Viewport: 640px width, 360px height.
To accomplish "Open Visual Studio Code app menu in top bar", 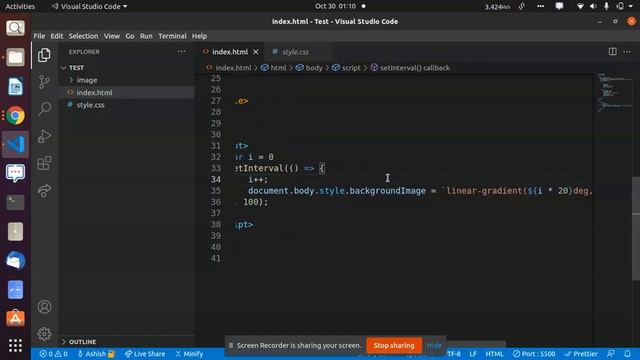I will (89, 6).
